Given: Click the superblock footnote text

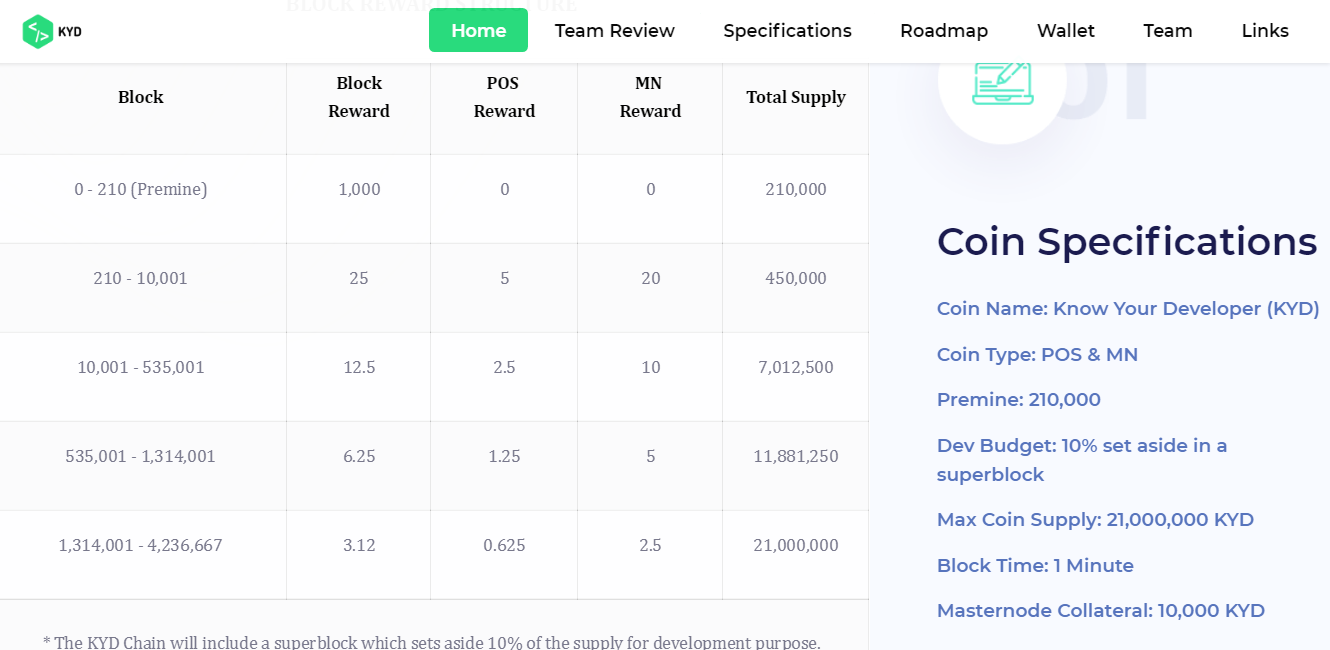Looking at the screenshot, I should pyautogui.click(x=432, y=641).
